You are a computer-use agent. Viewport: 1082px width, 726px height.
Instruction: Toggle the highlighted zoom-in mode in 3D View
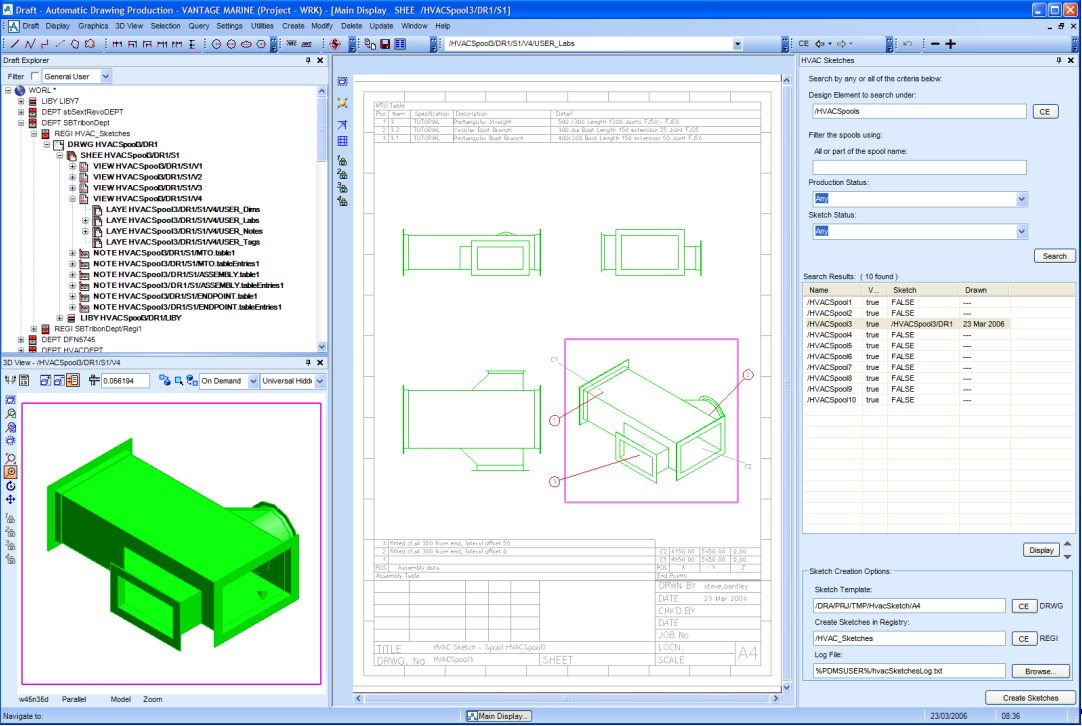(x=10, y=471)
